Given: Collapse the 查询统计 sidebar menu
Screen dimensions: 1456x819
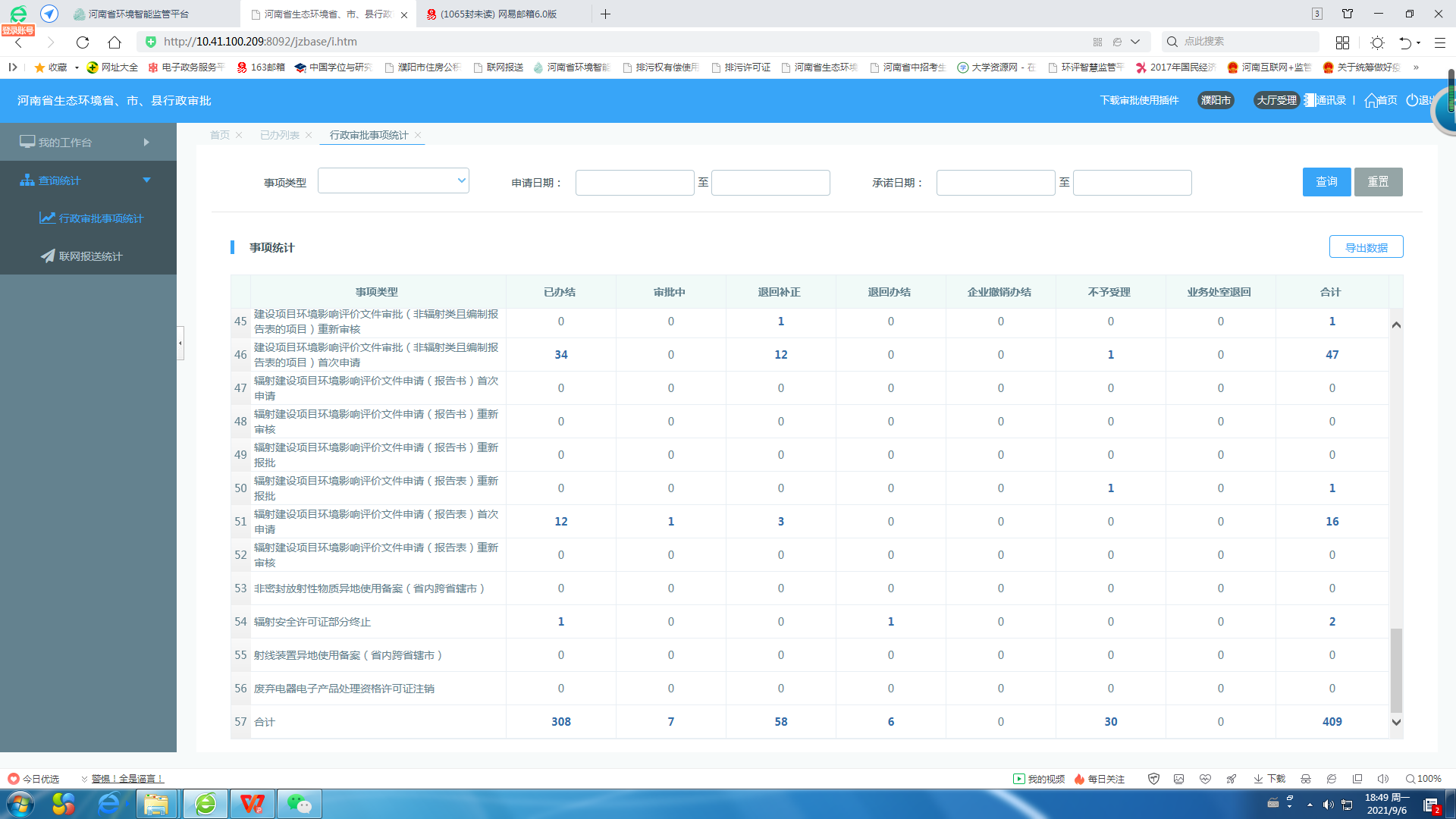Looking at the screenshot, I should click(88, 180).
